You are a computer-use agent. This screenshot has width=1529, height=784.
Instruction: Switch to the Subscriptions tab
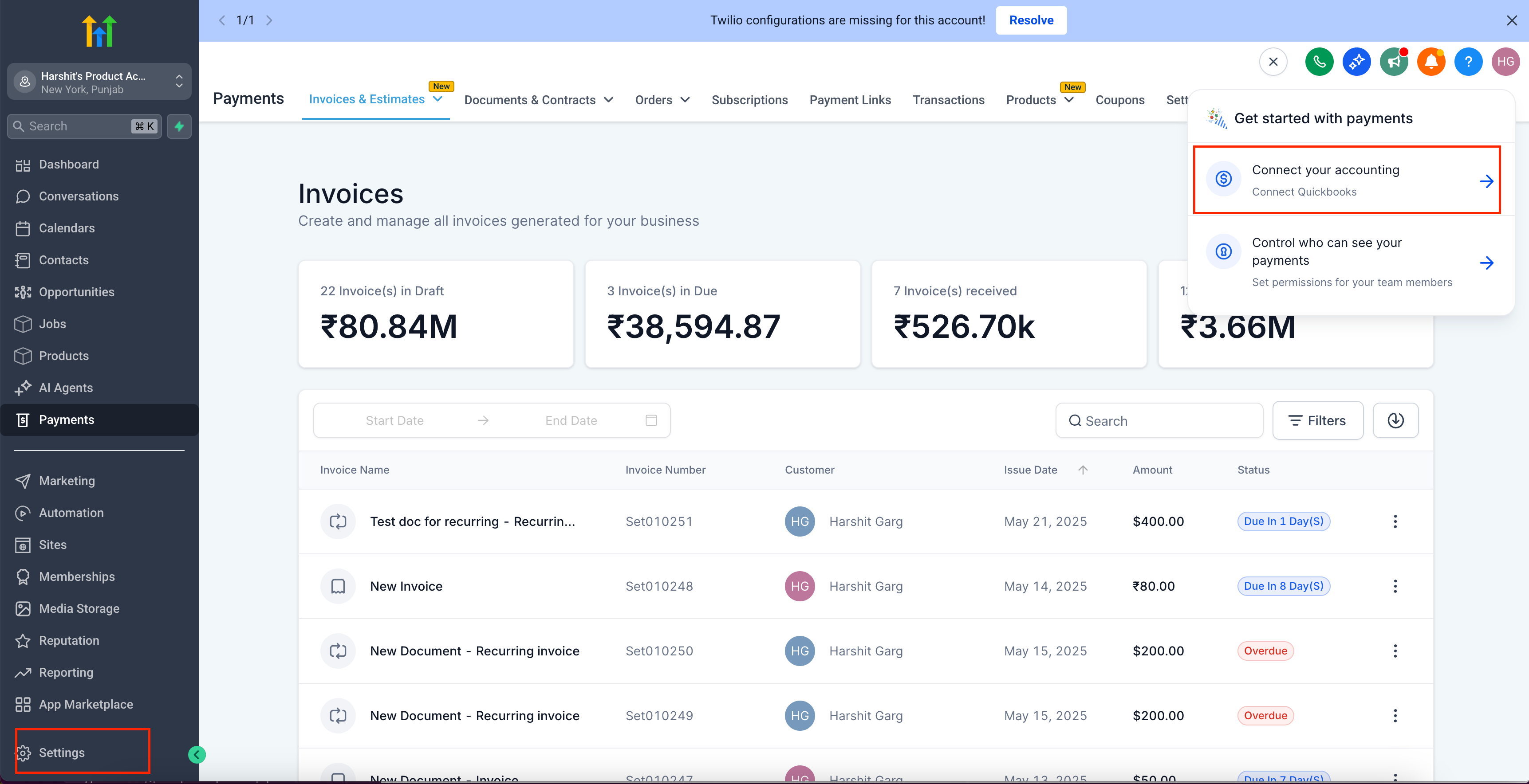pyautogui.click(x=750, y=100)
